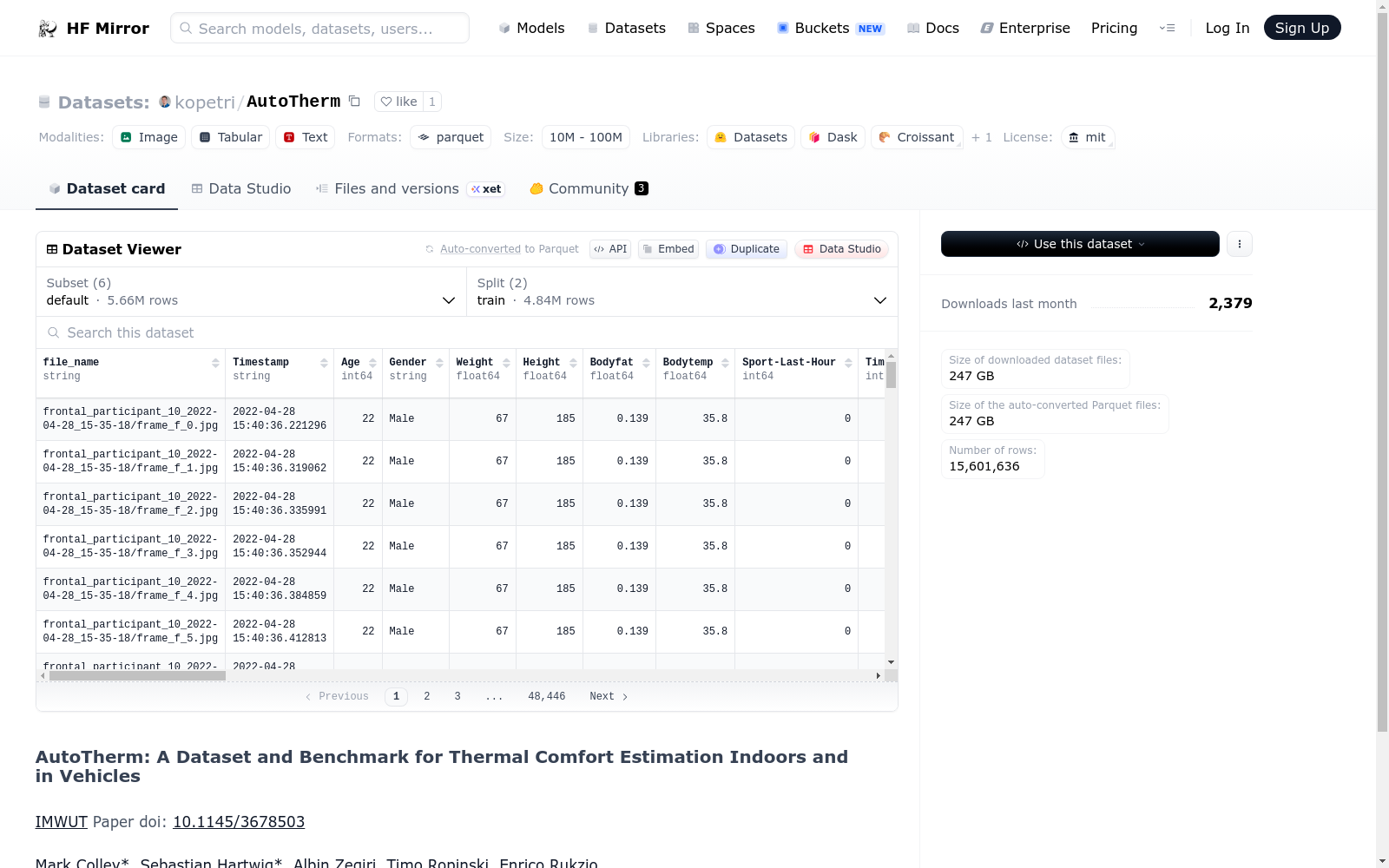Viewport: 1389px width, 868px height.
Task: Sort the Sport-Last-Hour column
Action: coord(848,363)
